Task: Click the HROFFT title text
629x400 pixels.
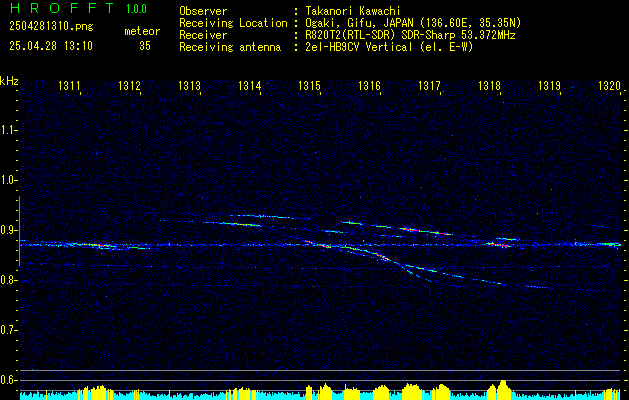Action: point(62,8)
